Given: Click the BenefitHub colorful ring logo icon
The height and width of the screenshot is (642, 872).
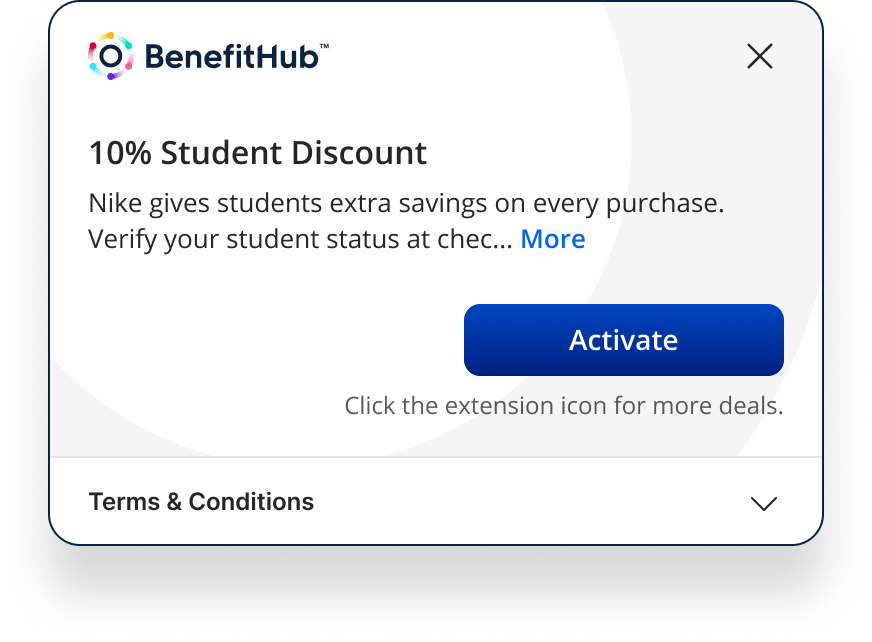Looking at the screenshot, I should tap(110, 56).
